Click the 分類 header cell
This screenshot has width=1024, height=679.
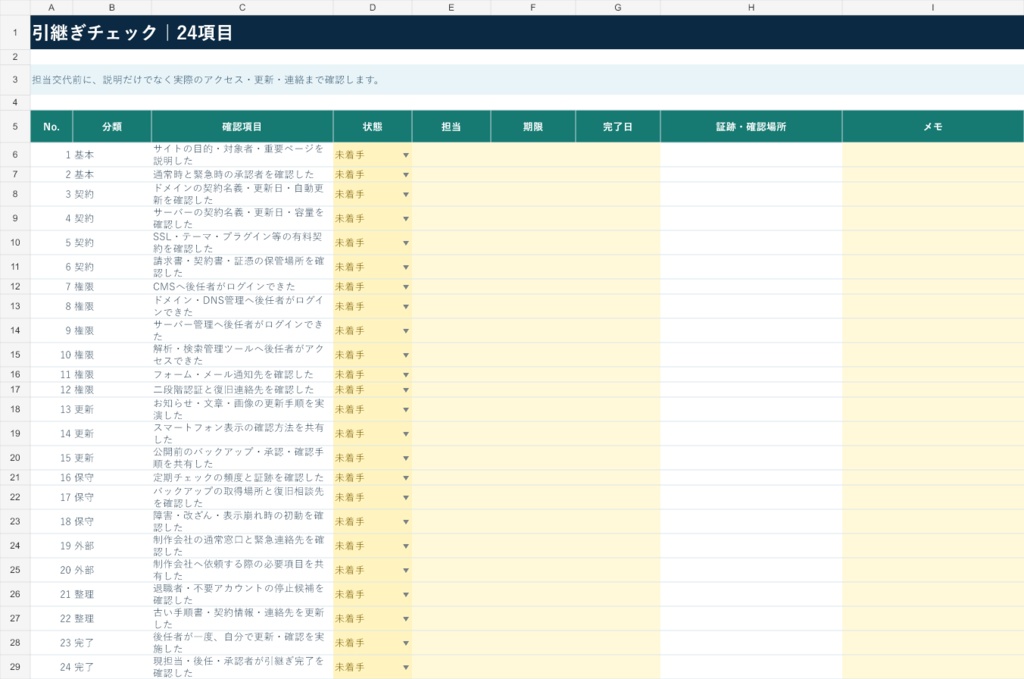coord(112,127)
